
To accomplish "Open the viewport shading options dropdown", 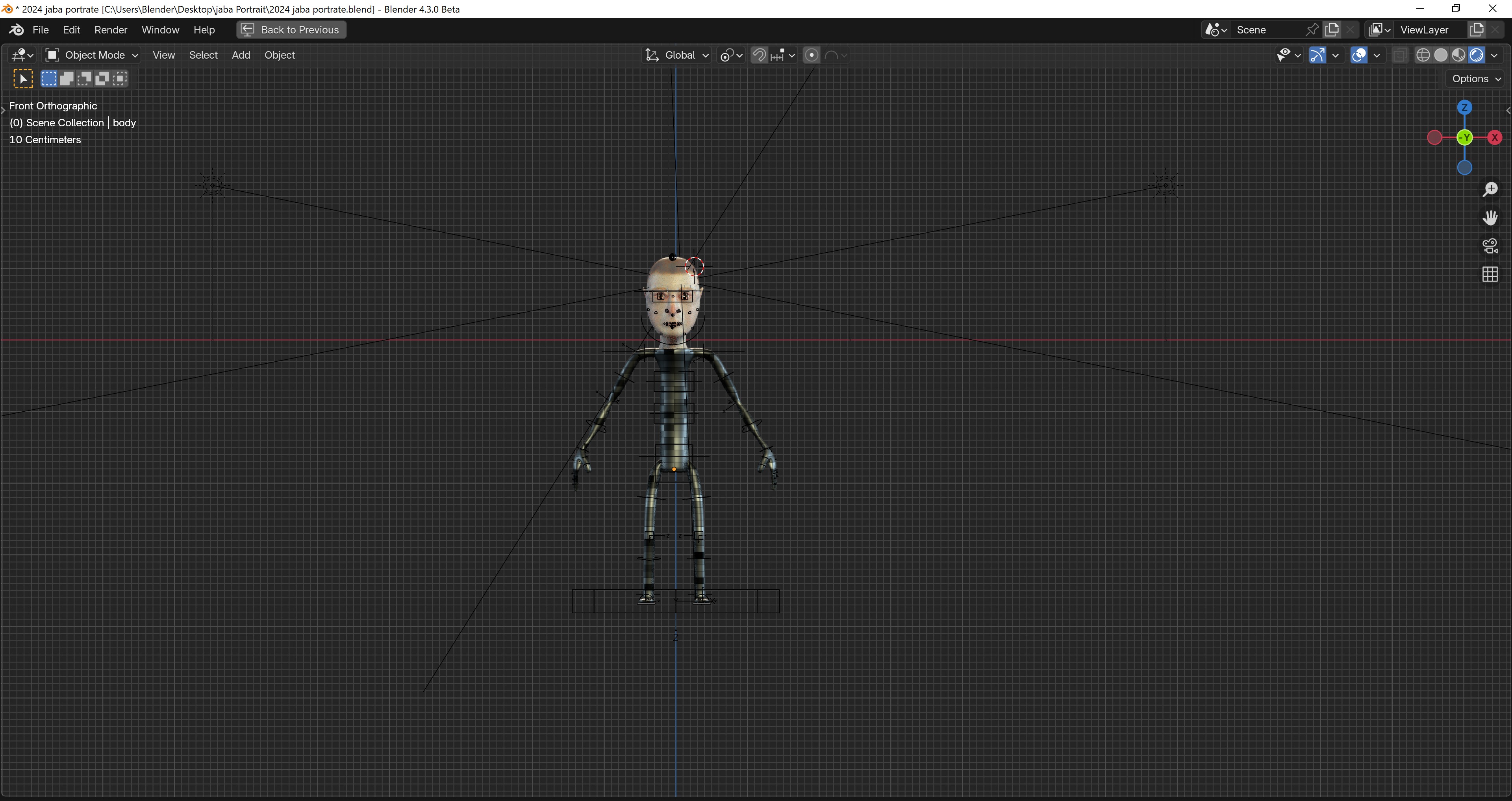I will point(1494,55).
